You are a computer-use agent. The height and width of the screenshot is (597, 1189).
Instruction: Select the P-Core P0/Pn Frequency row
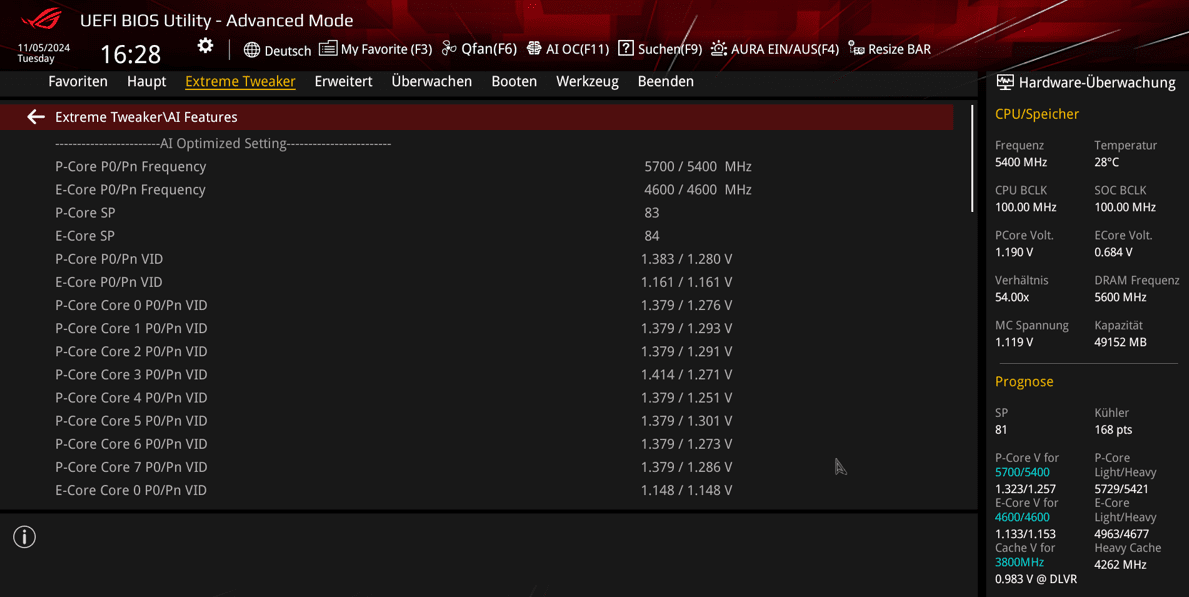pos(476,166)
